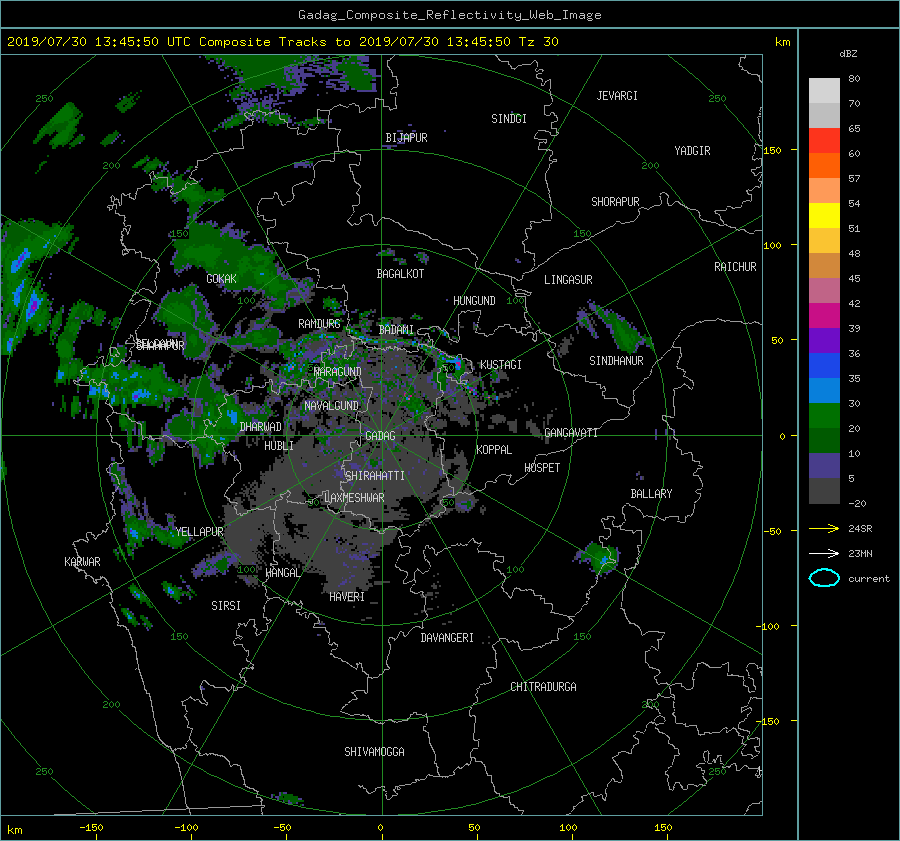Select the indigo 5–10 dBZ legend swatch

pos(824,466)
